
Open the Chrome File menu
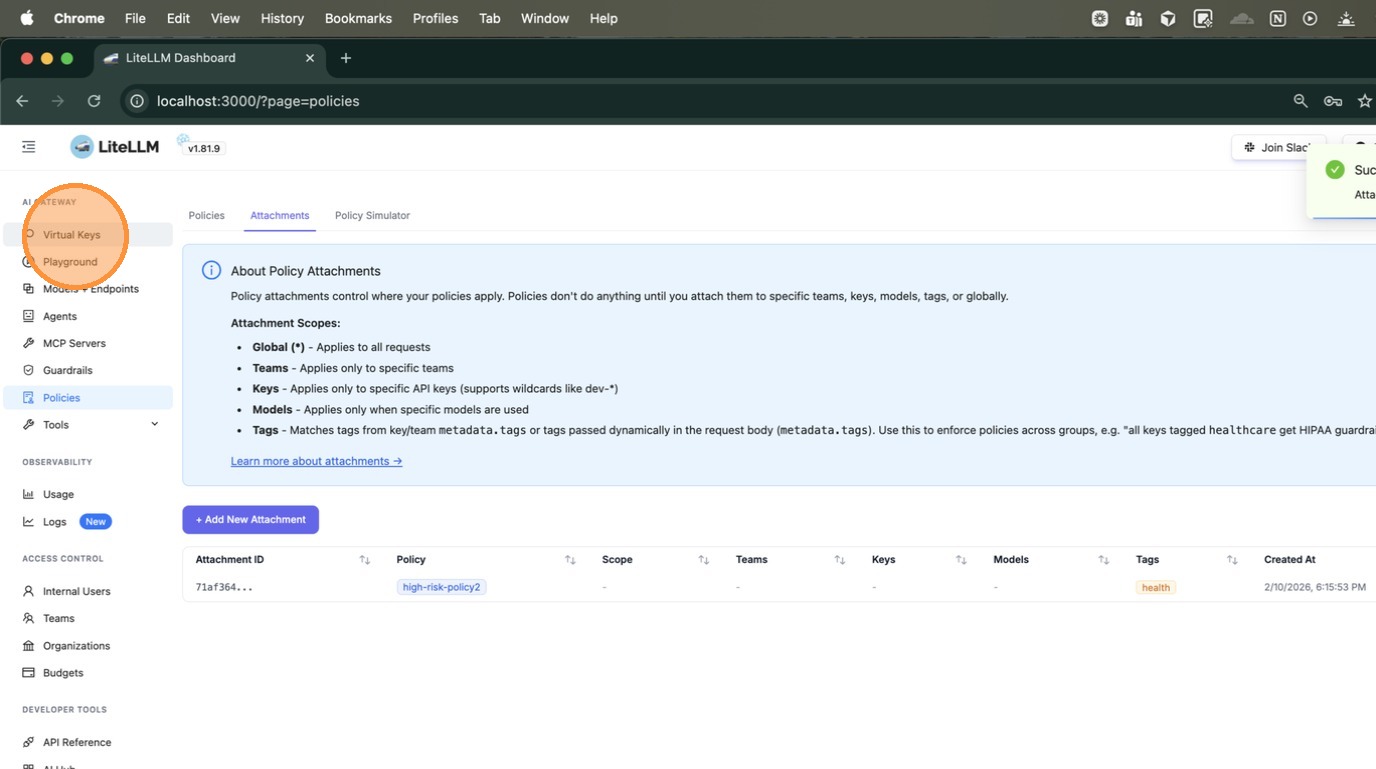(135, 18)
